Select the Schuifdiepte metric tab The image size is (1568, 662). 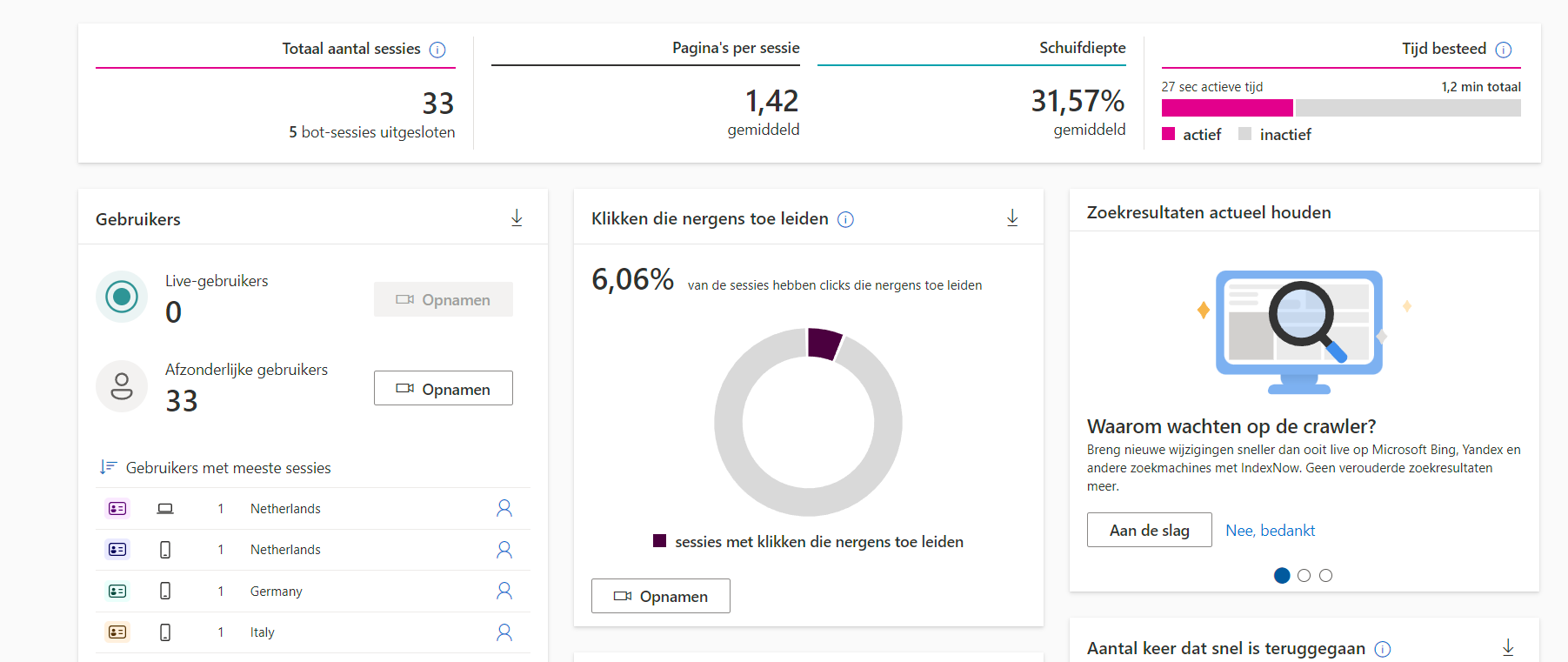coord(1082,49)
